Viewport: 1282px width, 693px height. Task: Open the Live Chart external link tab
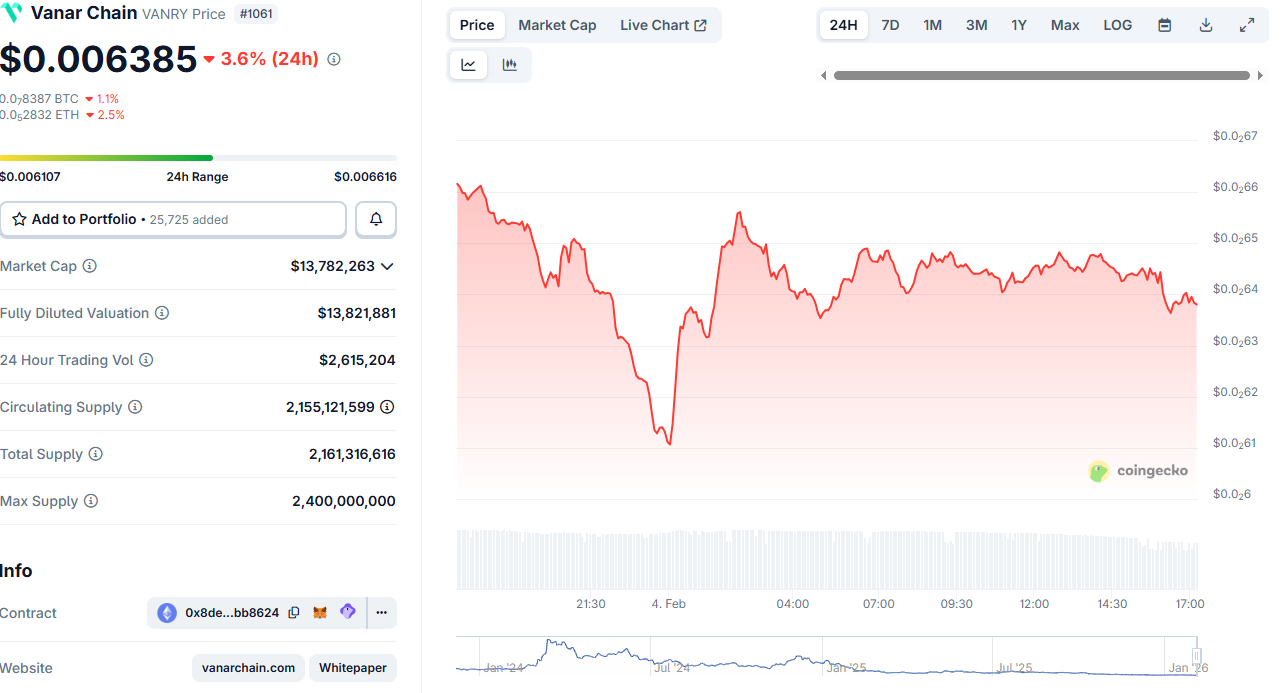coord(663,25)
